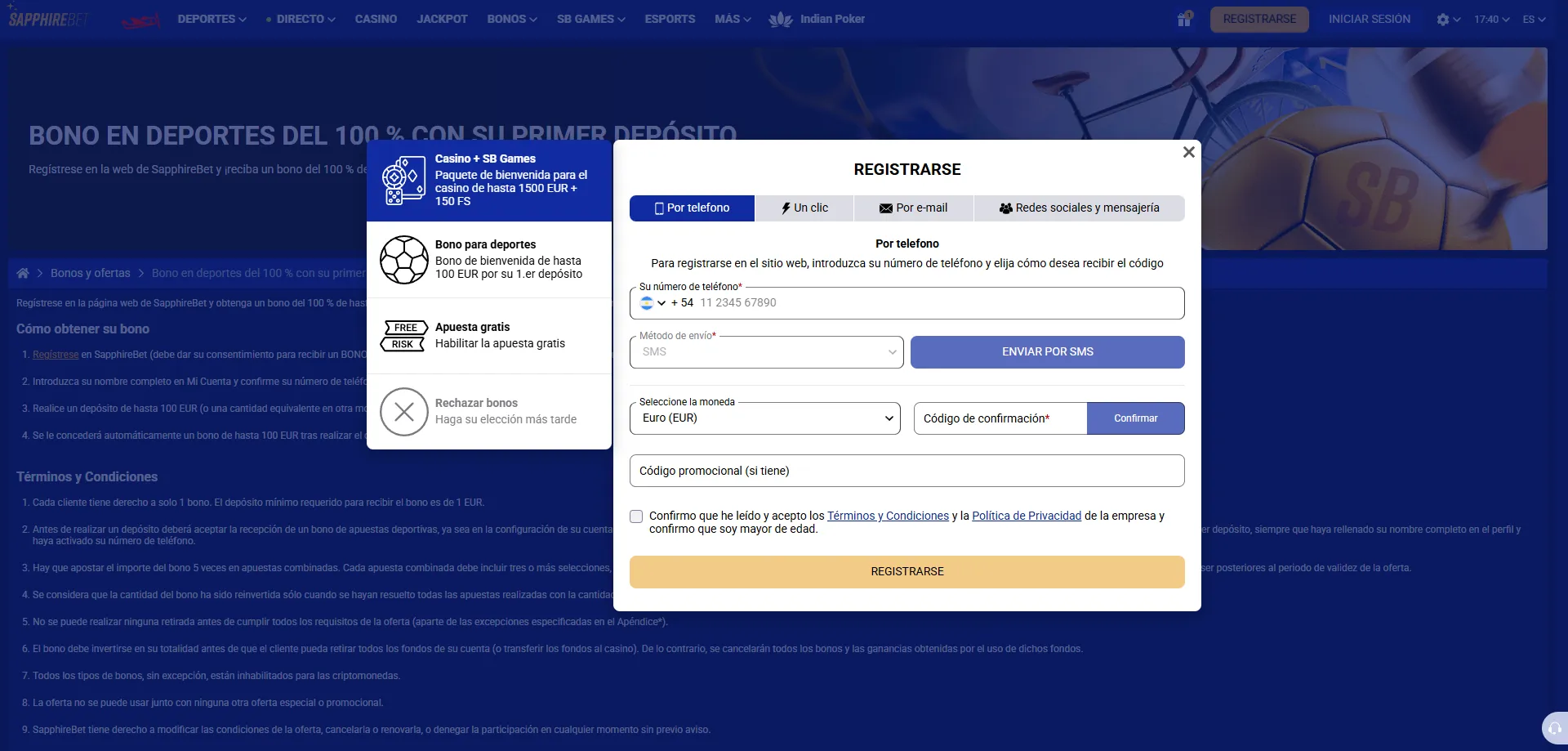1568x751 pixels.
Task: Switch to the Por telefono tab
Action: pos(692,208)
